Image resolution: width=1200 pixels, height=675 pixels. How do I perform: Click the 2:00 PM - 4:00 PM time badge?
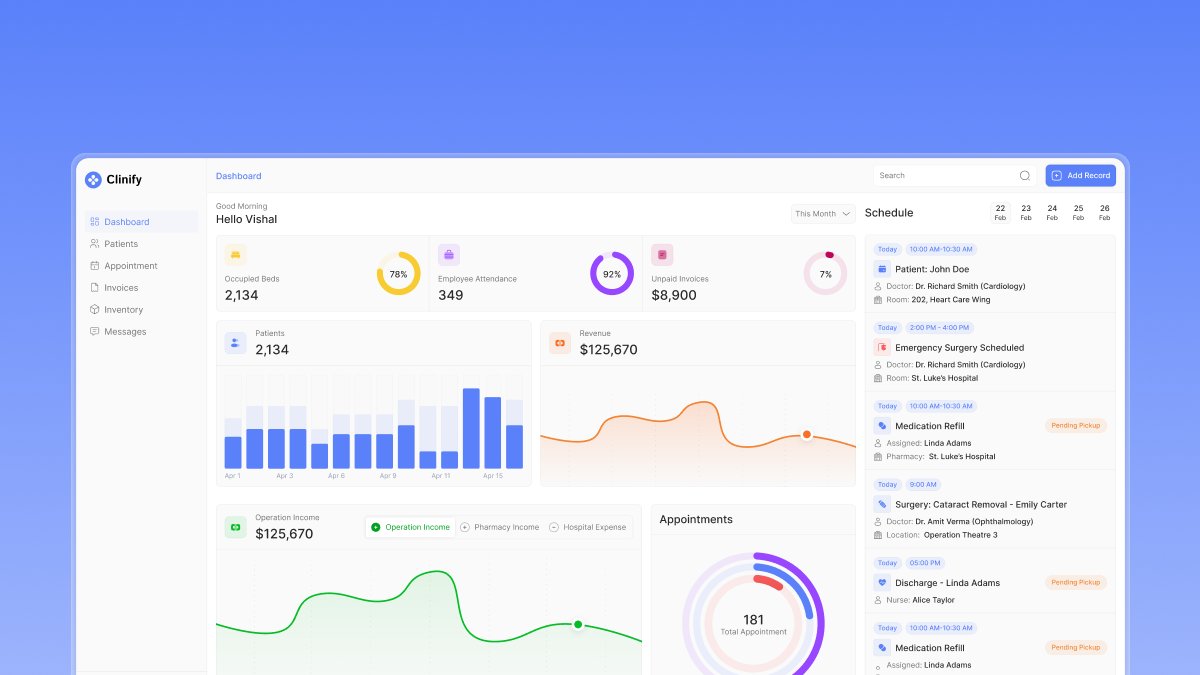tap(939, 328)
